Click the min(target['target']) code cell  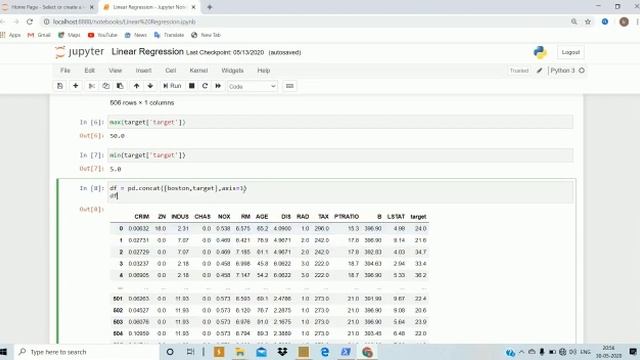(x=340, y=155)
